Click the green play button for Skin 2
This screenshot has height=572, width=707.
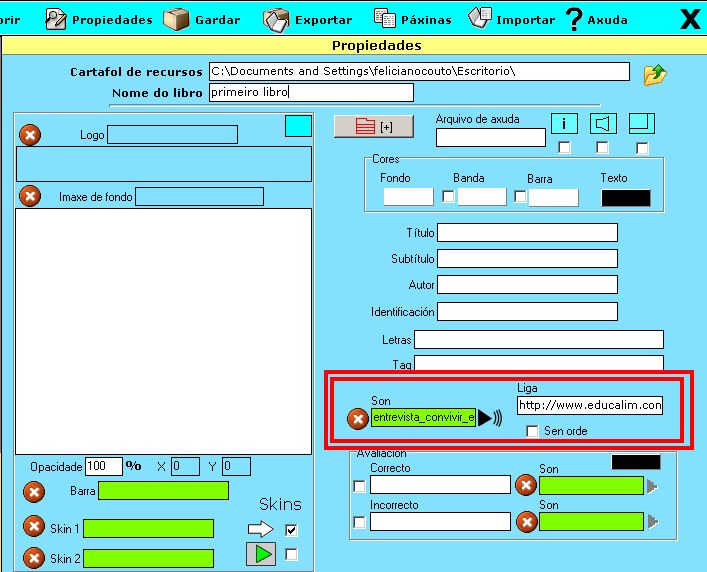click(x=262, y=554)
